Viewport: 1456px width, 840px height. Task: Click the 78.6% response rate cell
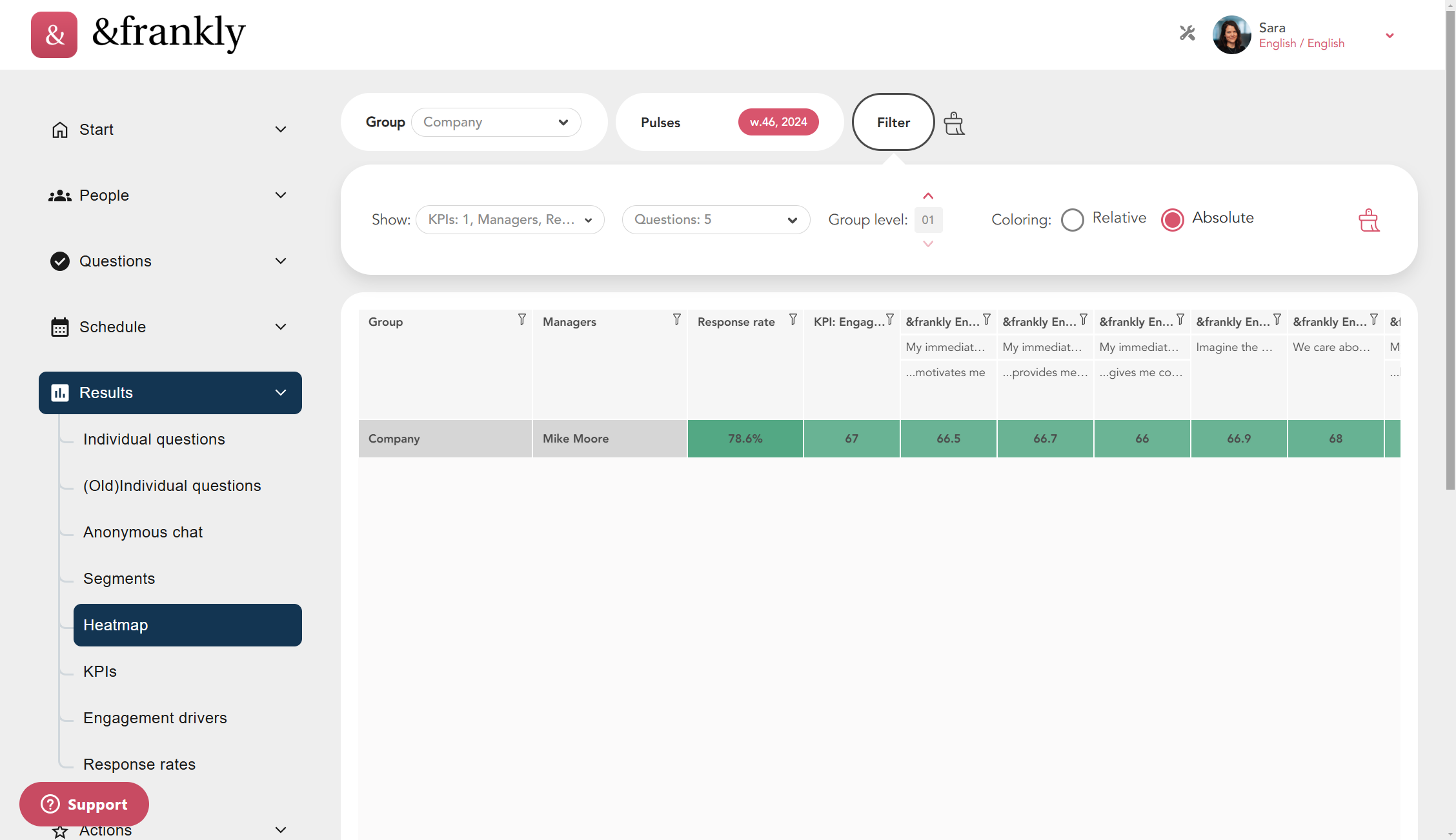[745, 439]
